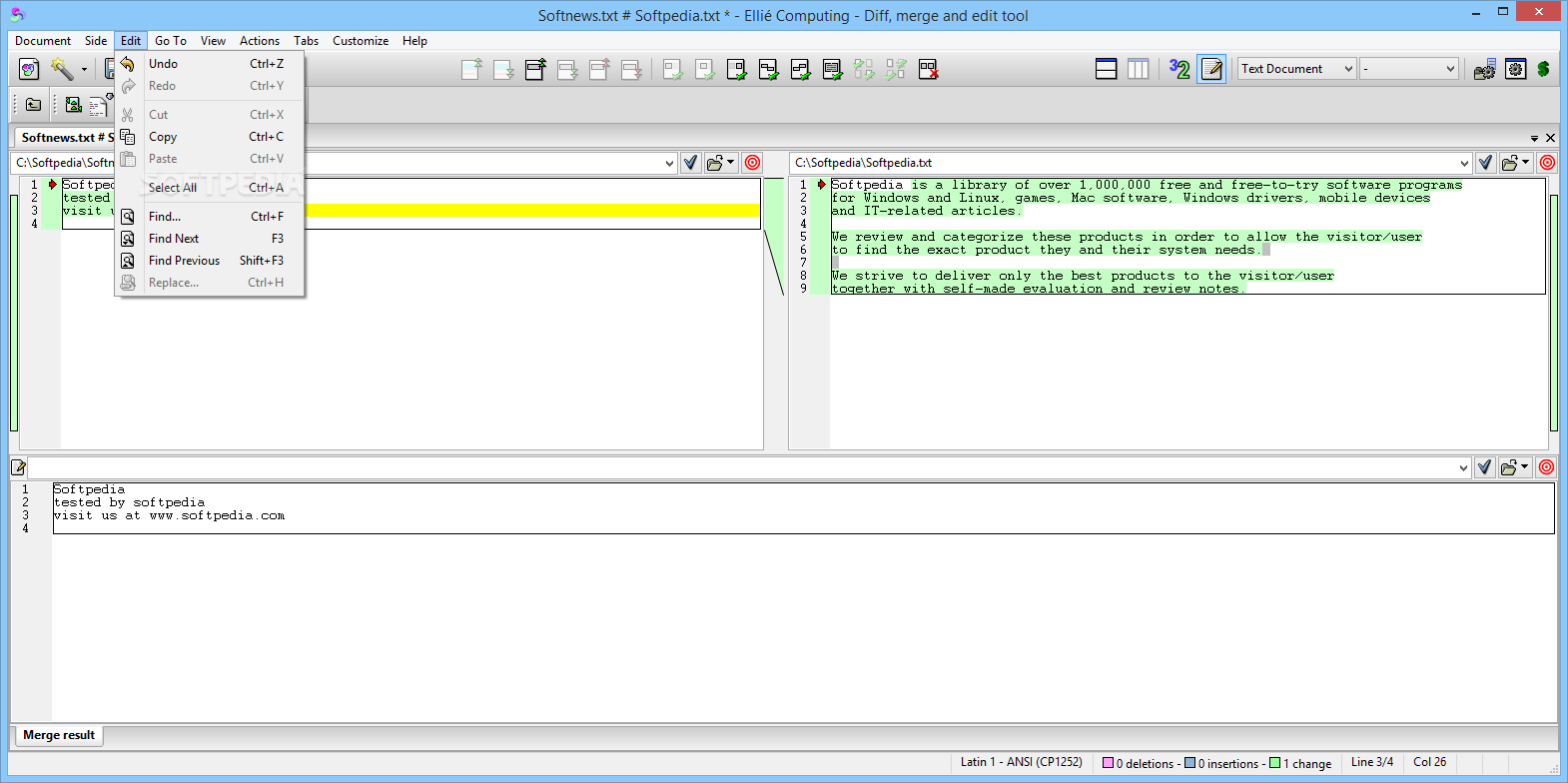Click the right pane blue checkmark icon
The height and width of the screenshot is (783, 1568).
click(1485, 163)
